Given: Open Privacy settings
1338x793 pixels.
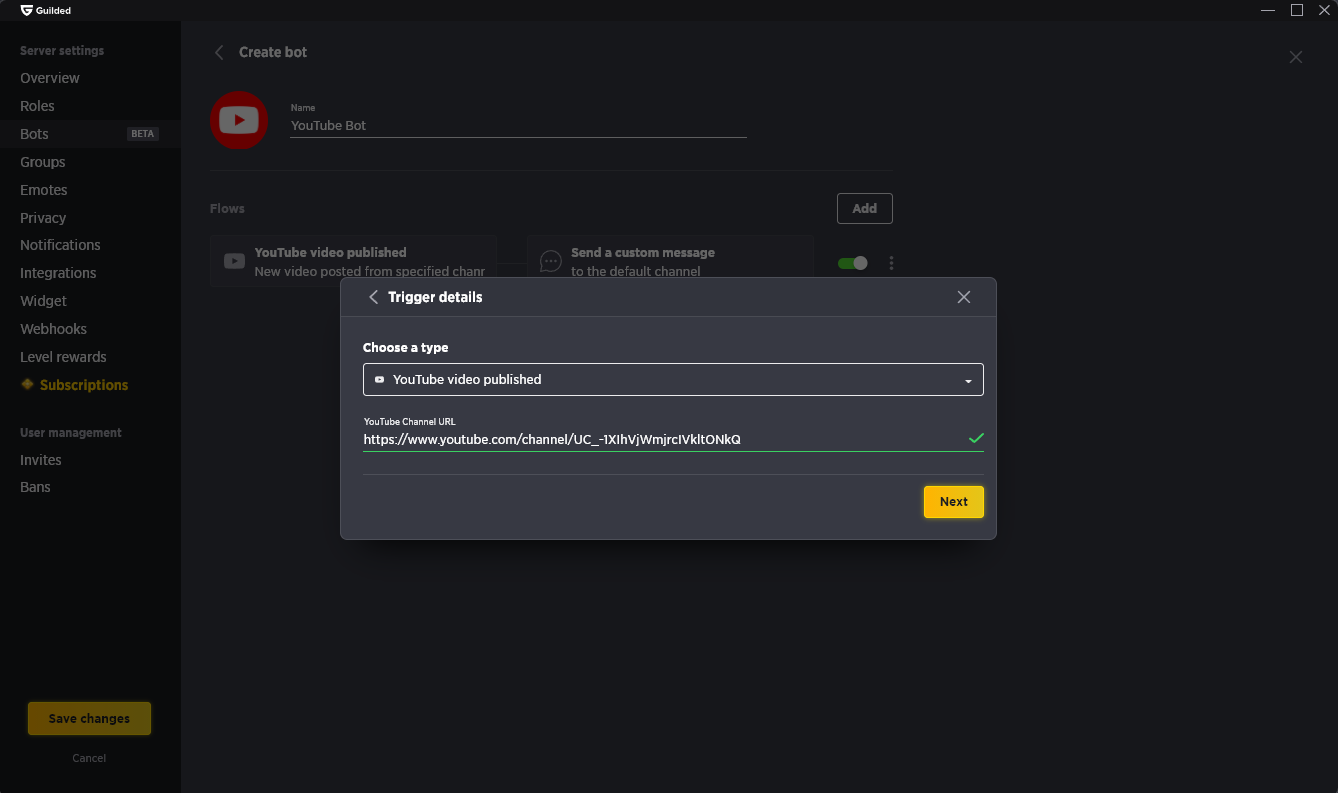Looking at the screenshot, I should pos(43,218).
